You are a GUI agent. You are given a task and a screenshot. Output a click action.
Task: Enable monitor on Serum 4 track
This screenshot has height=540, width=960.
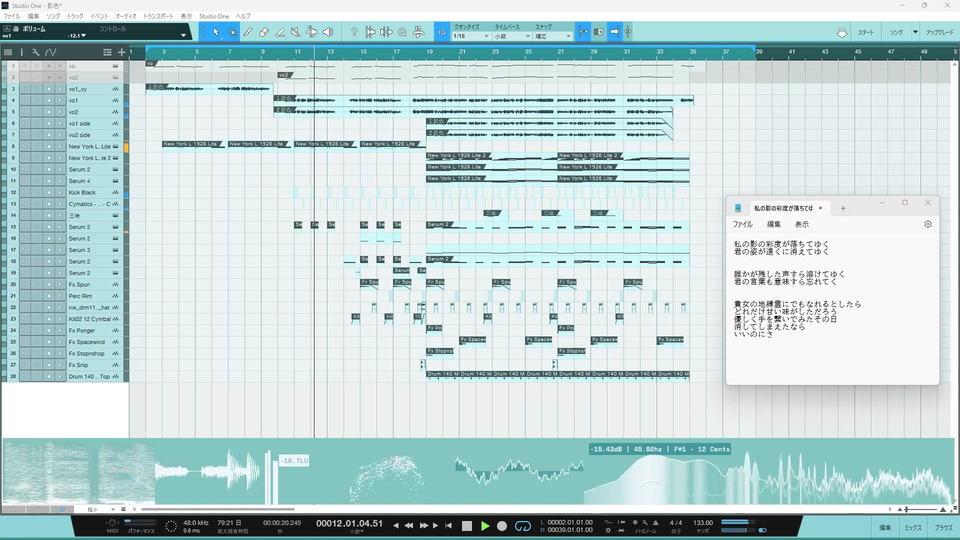[x=59, y=181]
